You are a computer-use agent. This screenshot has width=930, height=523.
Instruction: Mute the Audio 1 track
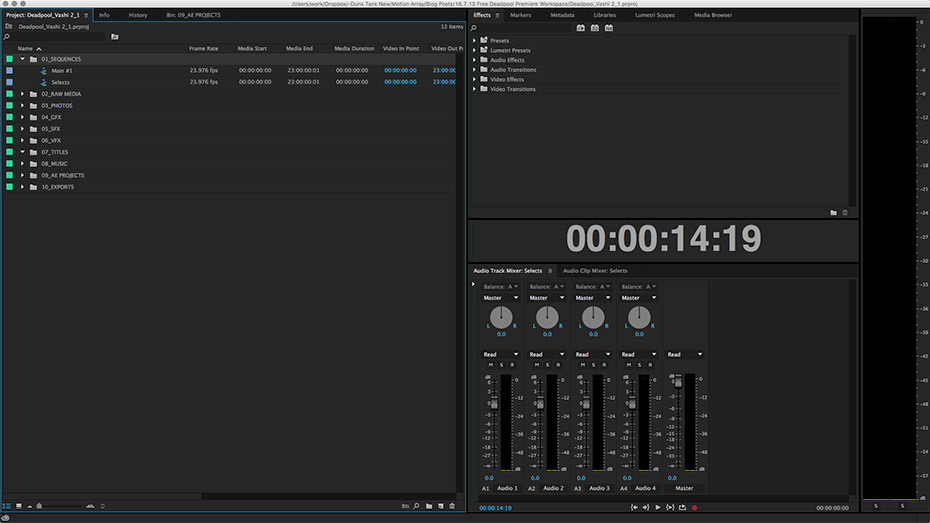point(490,365)
